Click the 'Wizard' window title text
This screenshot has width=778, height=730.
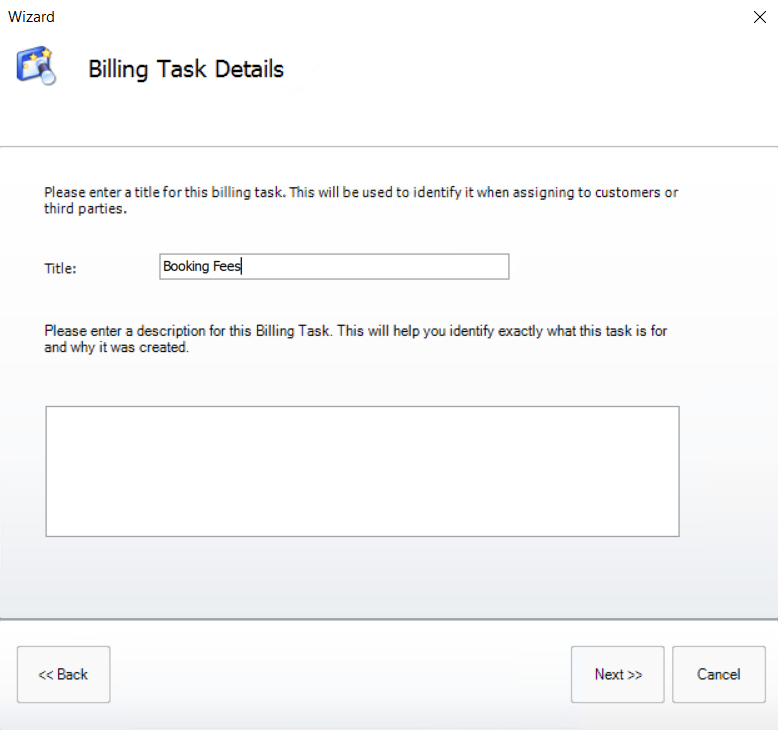[x=31, y=17]
